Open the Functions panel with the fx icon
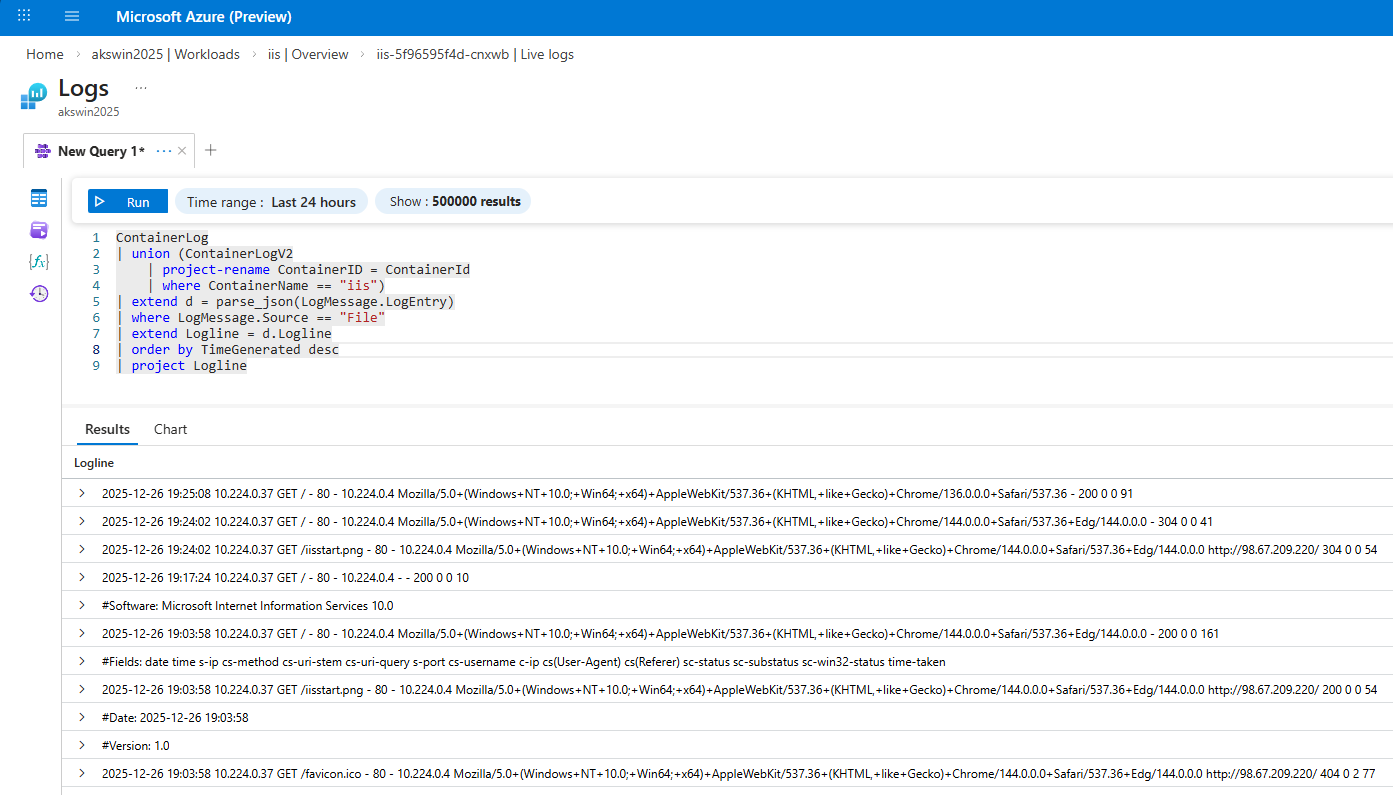Viewport: 1393px width, 795px height. (38, 261)
